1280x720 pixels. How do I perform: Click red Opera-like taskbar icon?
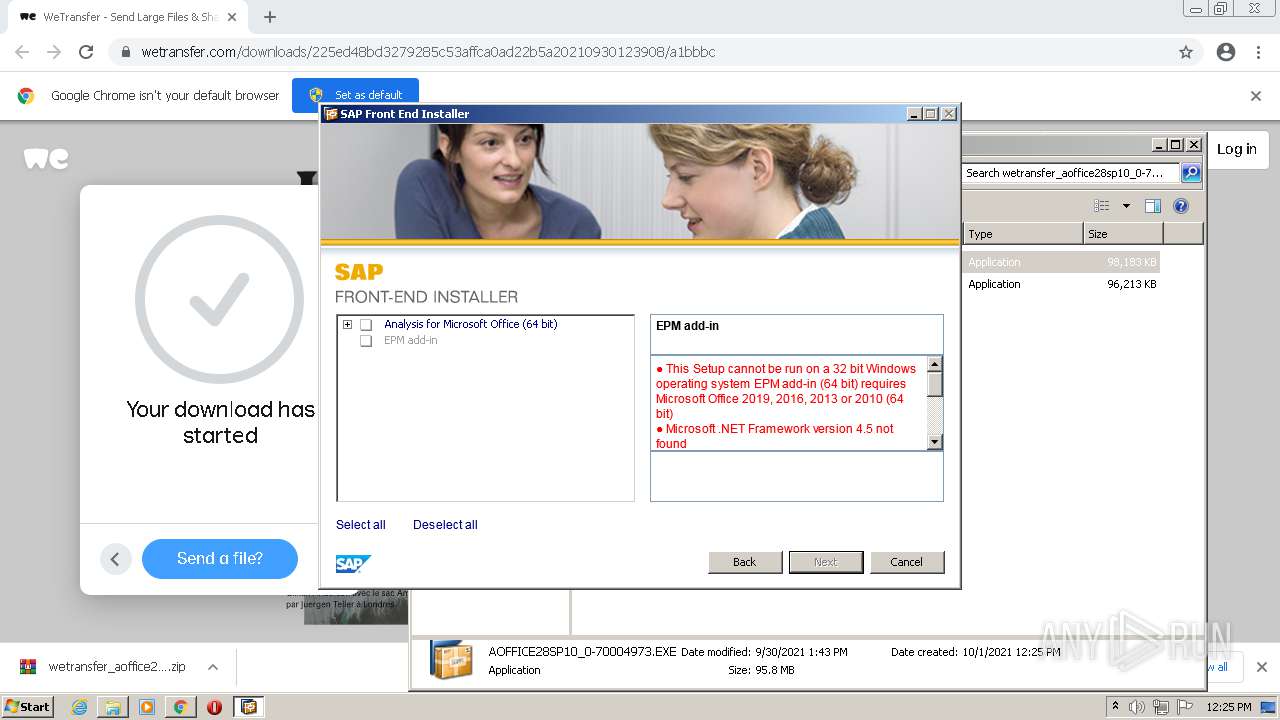tap(214, 707)
